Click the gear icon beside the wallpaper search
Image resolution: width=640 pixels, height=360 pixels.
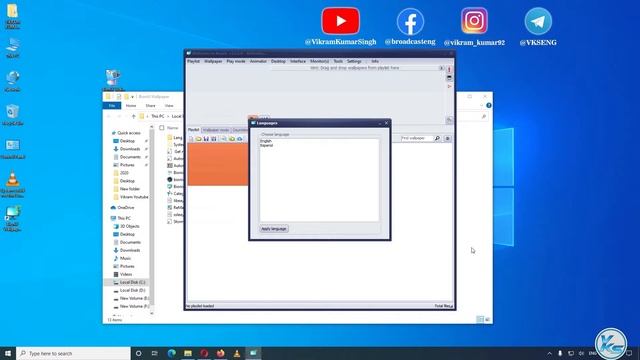[x=447, y=139]
